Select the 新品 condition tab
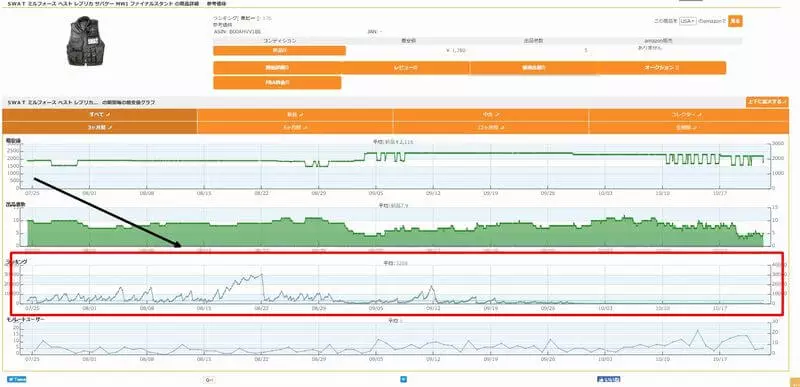 (295, 115)
